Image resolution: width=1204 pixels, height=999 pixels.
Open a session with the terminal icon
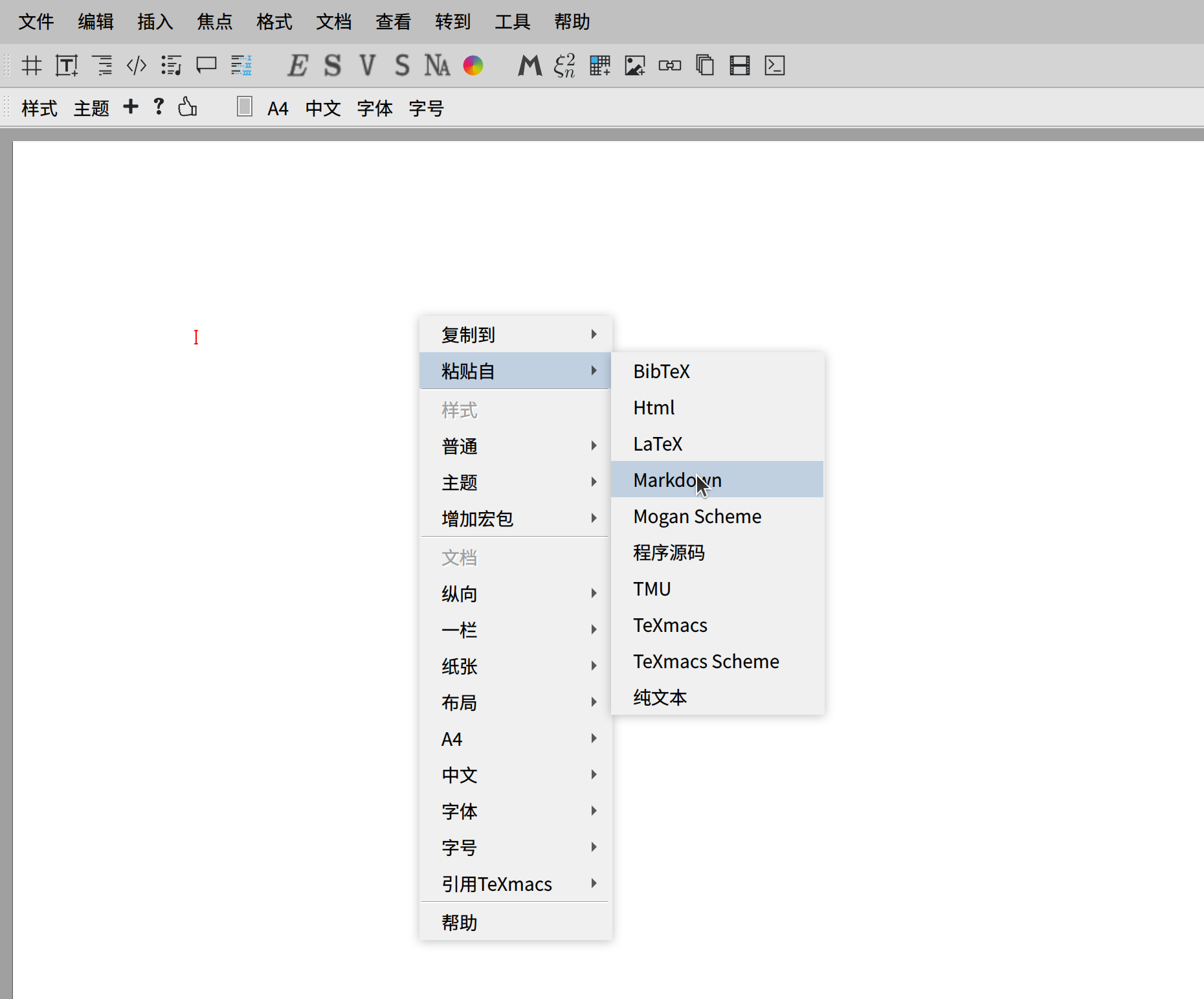pyautogui.click(x=775, y=65)
